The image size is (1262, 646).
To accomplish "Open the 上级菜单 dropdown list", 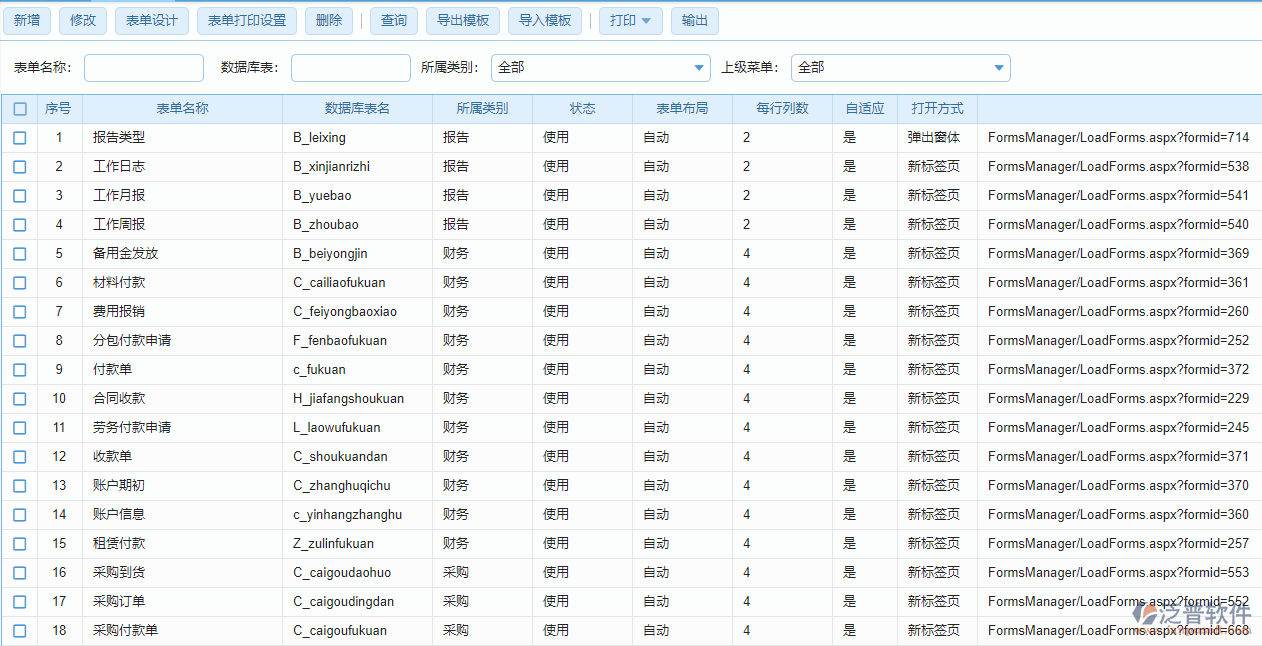I will click(x=900, y=68).
